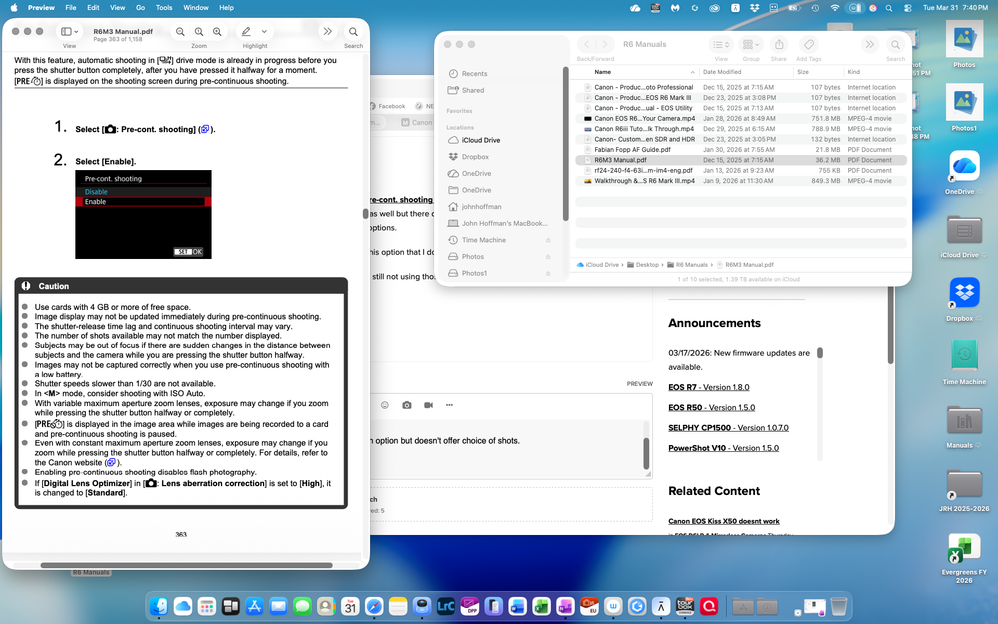Open Control Center in menu bar
The height and width of the screenshot is (624, 998).
(x=908, y=8)
